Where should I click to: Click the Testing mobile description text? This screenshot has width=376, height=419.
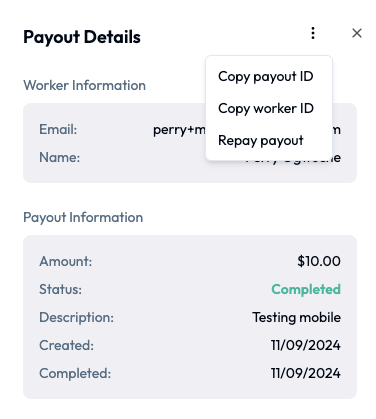[x=297, y=317]
